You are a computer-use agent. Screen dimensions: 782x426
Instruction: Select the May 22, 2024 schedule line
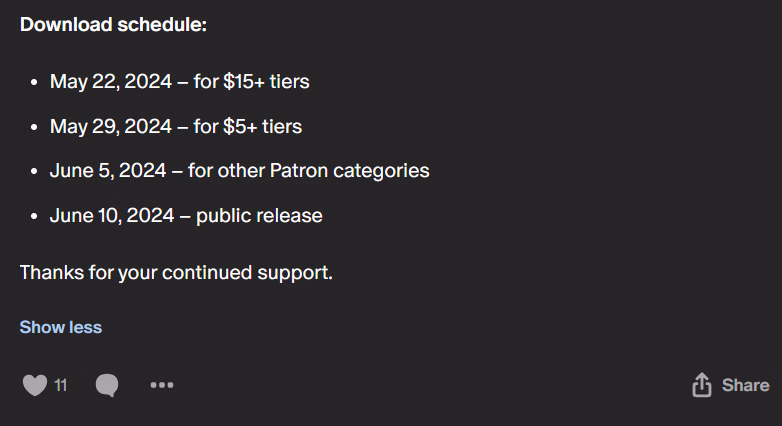[x=180, y=81]
